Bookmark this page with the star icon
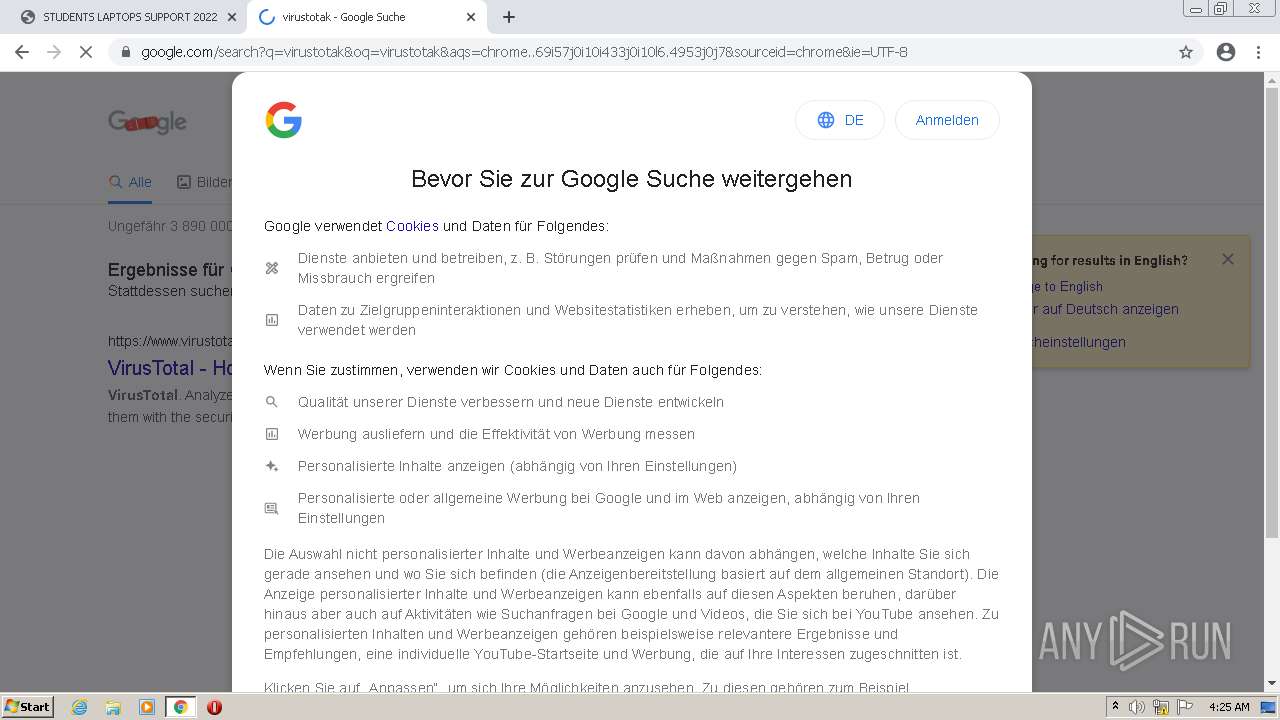Viewport: 1280px width, 720px height. (x=1186, y=52)
